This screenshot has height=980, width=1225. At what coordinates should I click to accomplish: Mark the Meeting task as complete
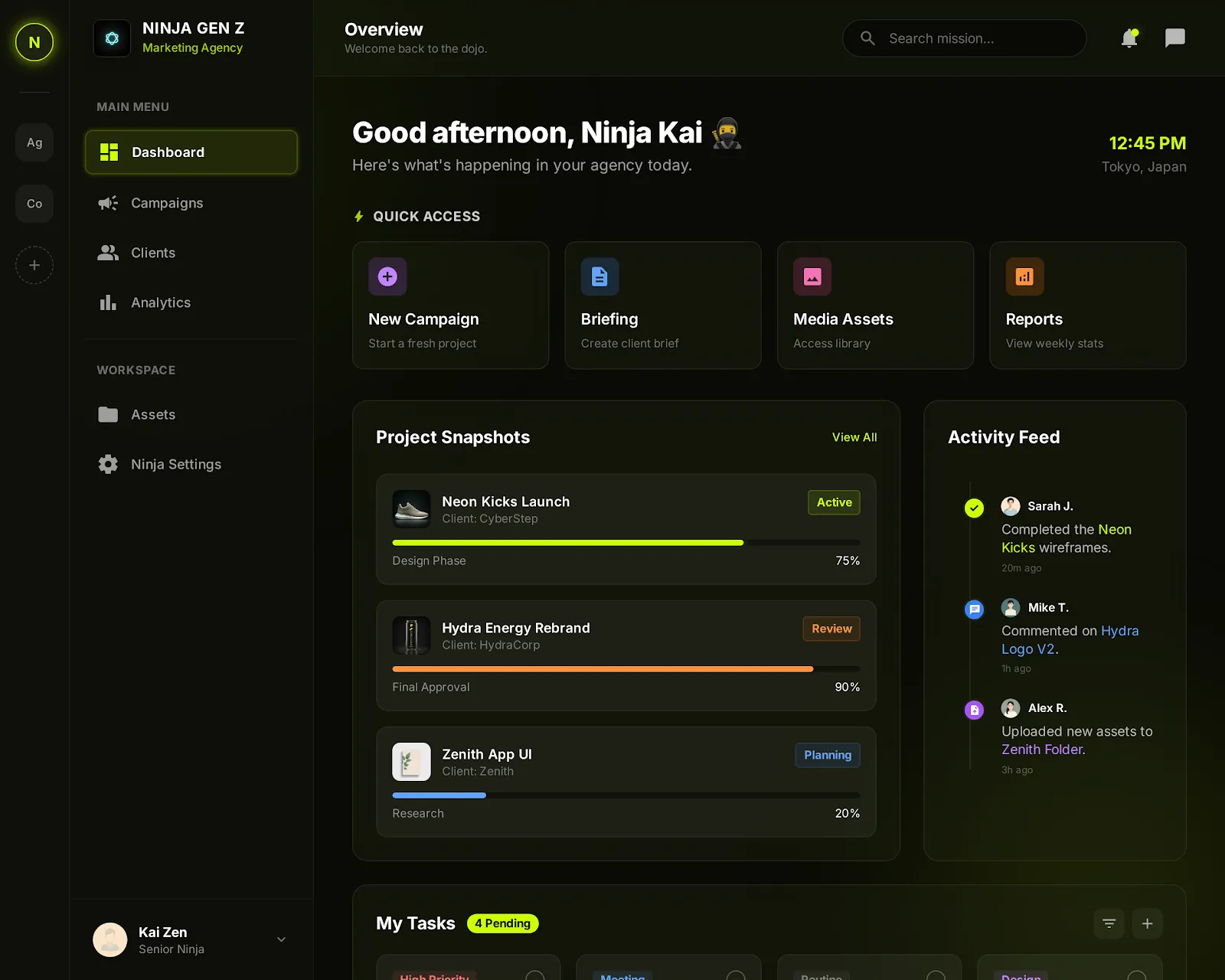[736, 975]
